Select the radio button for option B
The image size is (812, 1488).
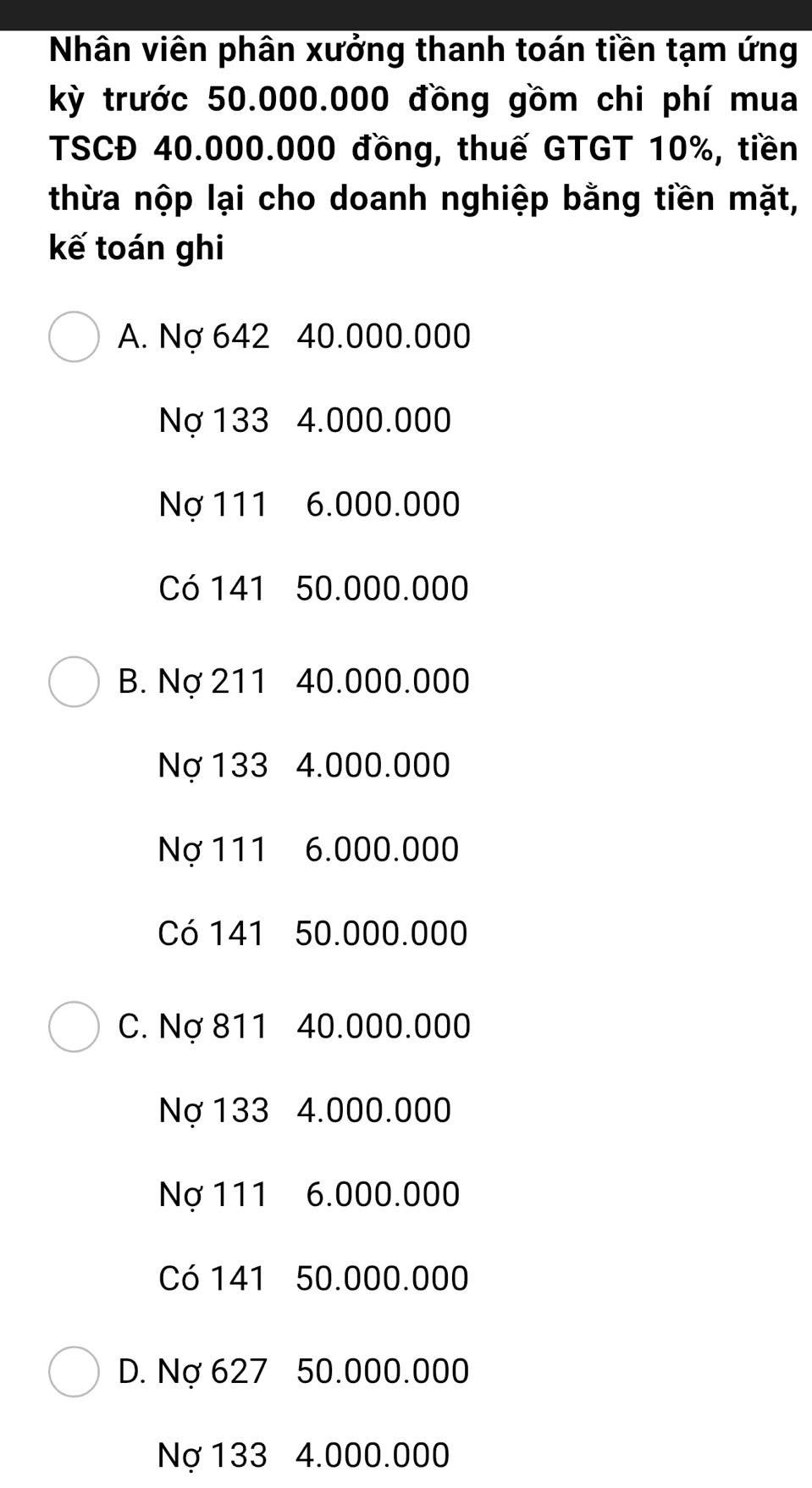pos(75,682)
